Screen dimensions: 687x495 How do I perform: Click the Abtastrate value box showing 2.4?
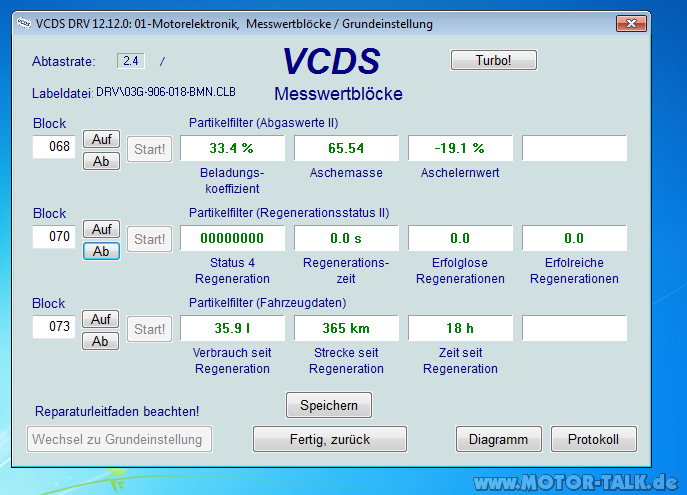131,61
